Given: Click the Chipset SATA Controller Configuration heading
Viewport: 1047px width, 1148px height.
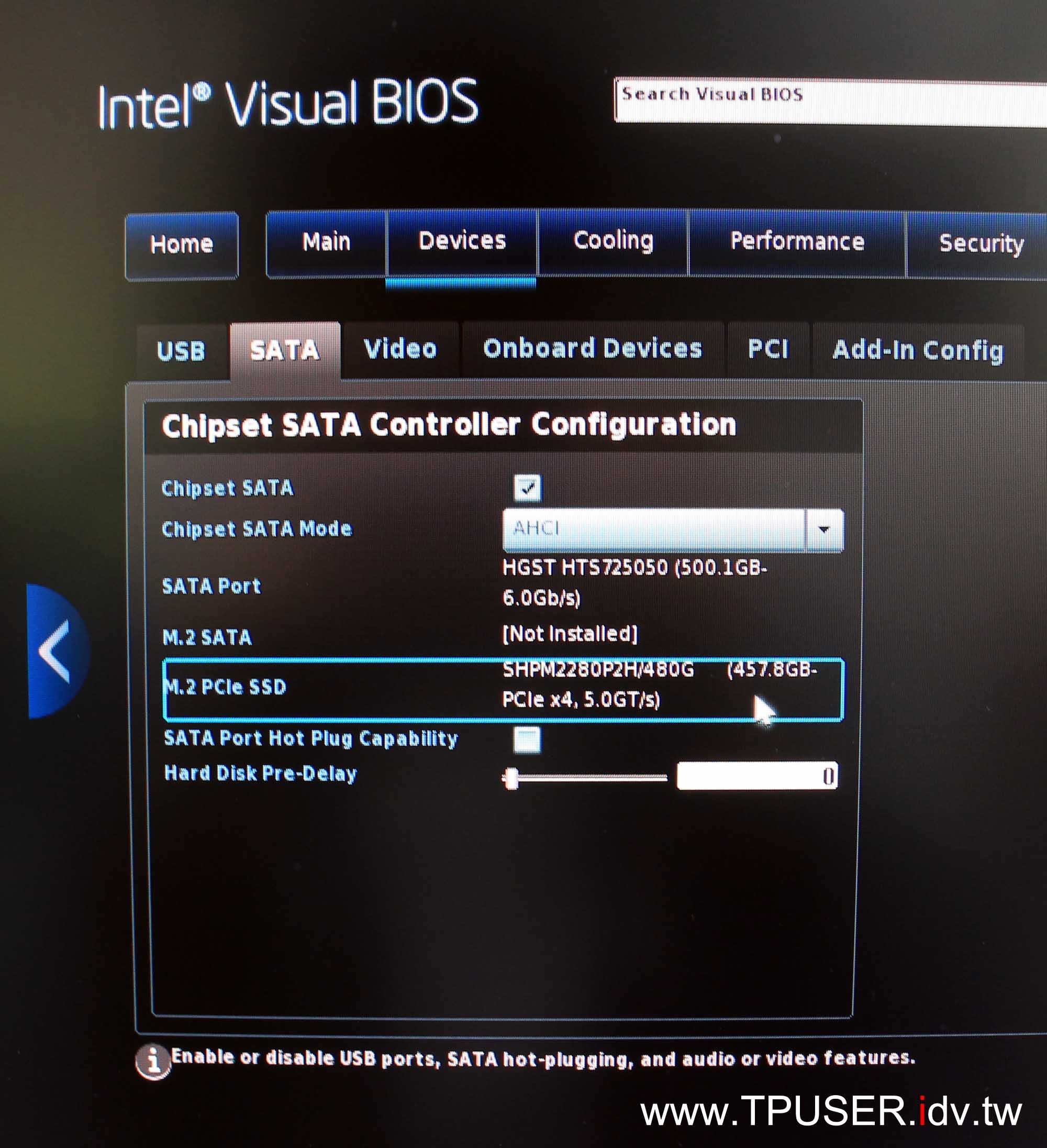Looking at the screenshot, I should (x=449, y=426).
